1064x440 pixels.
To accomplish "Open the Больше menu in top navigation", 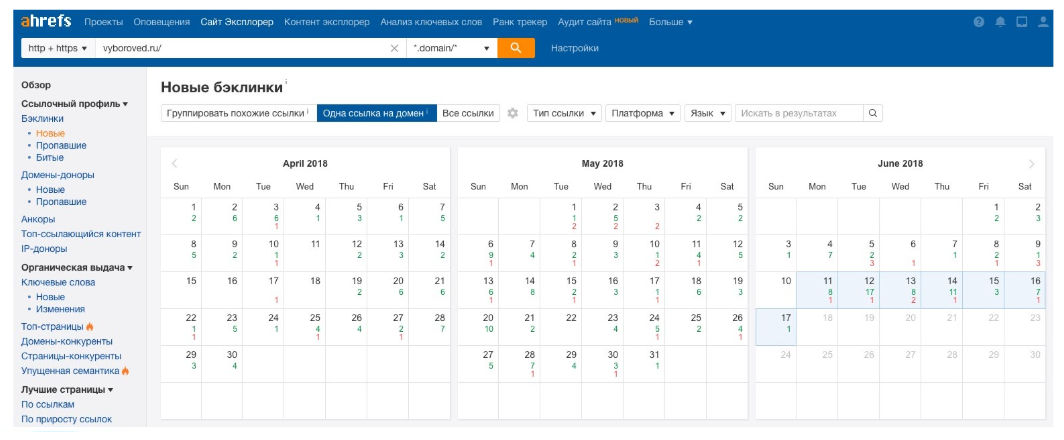I will click(x=670, y=21).
